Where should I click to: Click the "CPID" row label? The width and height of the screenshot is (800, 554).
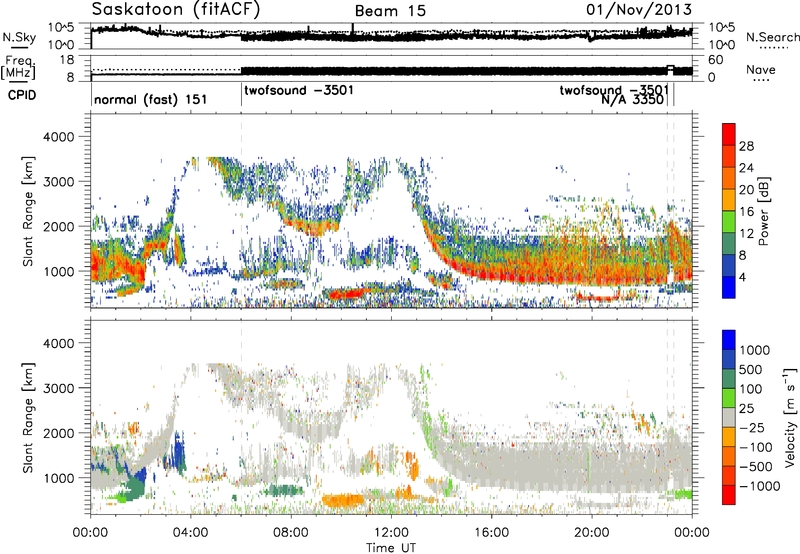(x=22, y=95)
